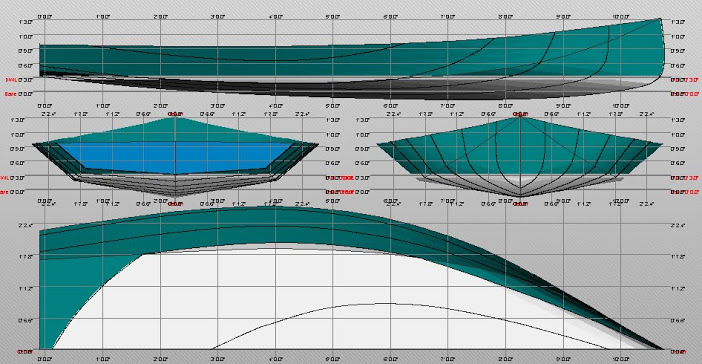Click the bow point in plan view
702x364 pixels.
point(662,348)
